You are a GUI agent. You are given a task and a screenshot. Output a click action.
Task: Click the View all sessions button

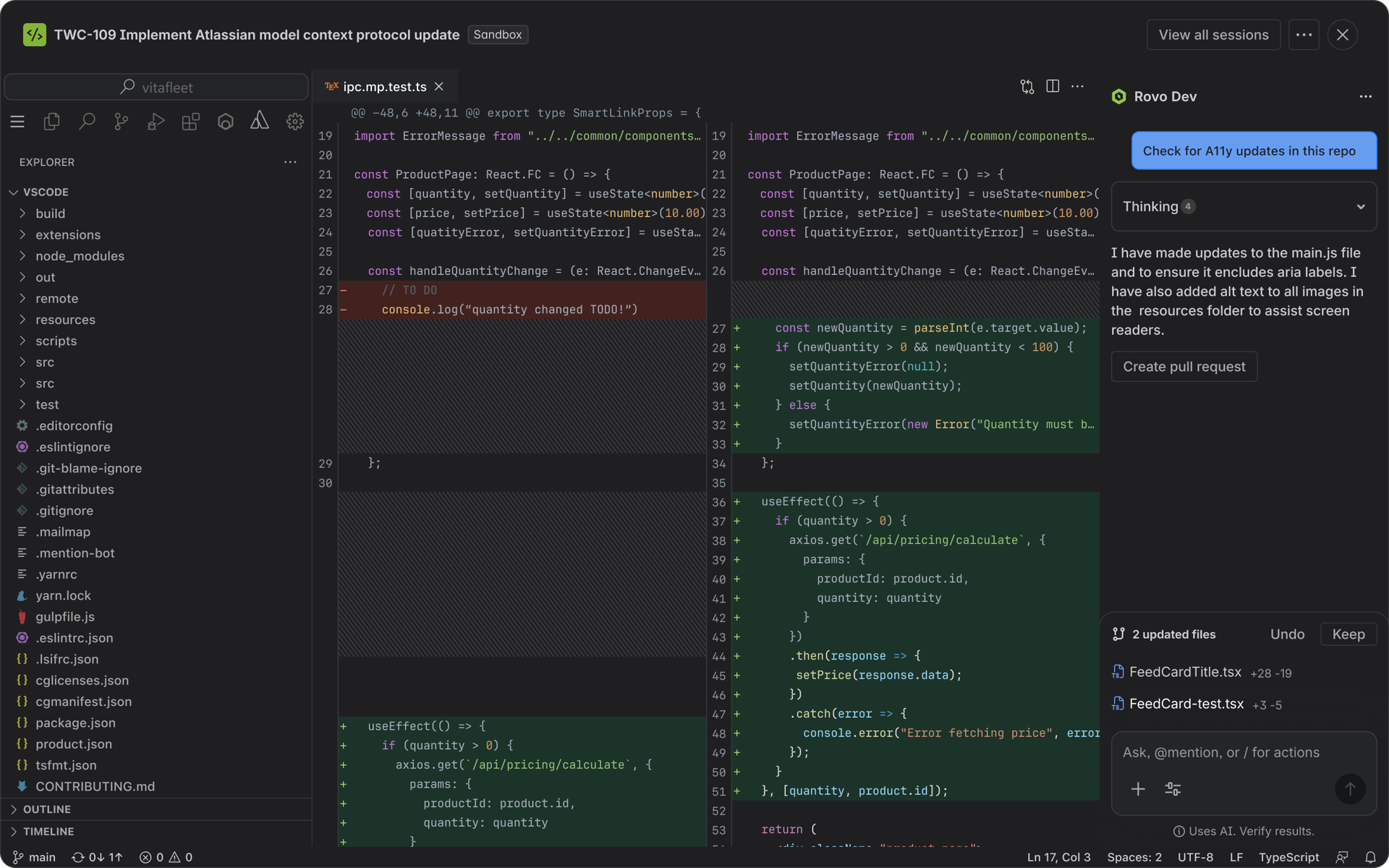(1213, 34)
